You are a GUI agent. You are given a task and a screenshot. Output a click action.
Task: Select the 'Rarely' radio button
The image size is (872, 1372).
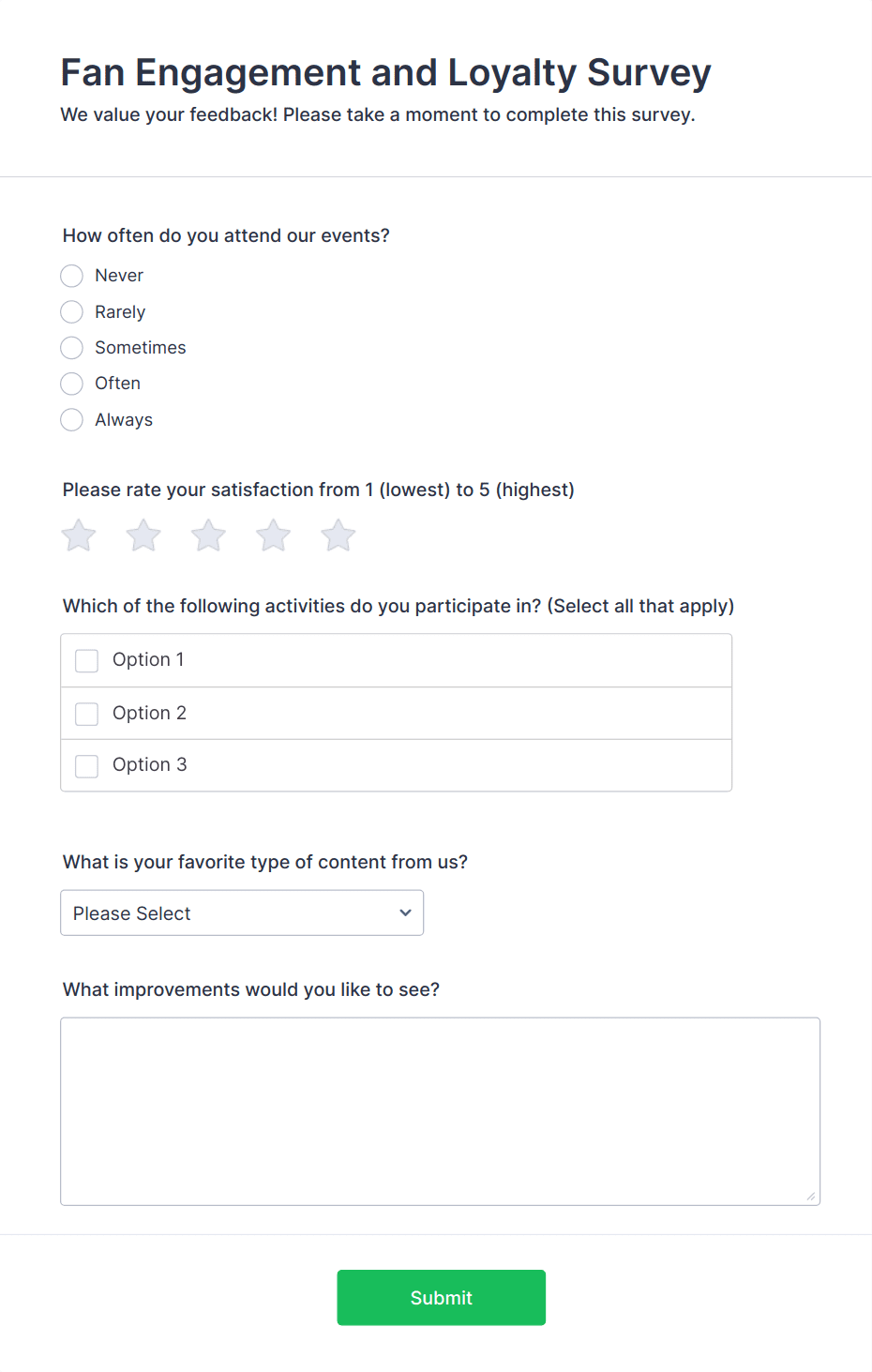(71, 311)
